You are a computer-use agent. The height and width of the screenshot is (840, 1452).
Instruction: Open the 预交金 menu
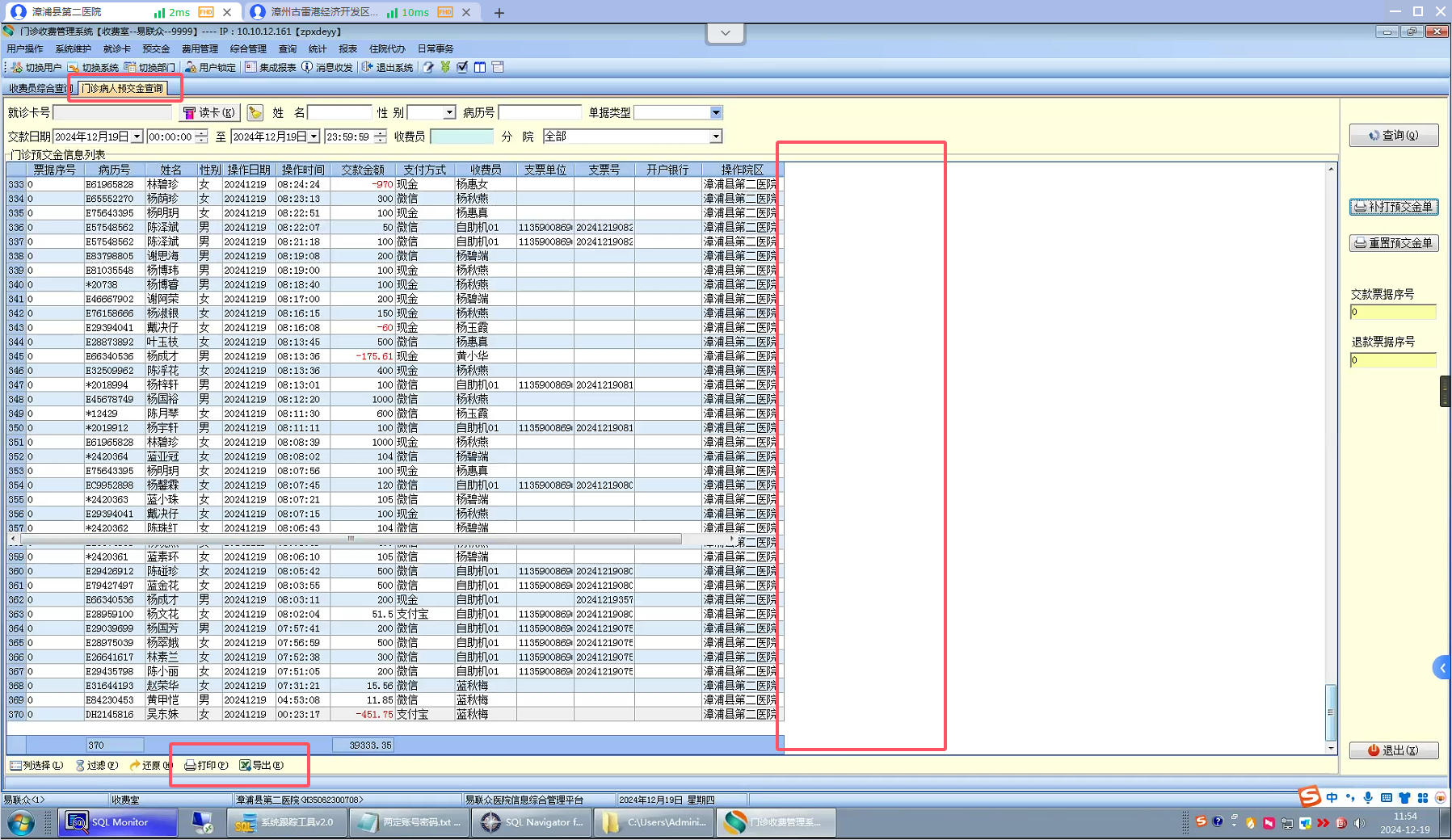157,49
